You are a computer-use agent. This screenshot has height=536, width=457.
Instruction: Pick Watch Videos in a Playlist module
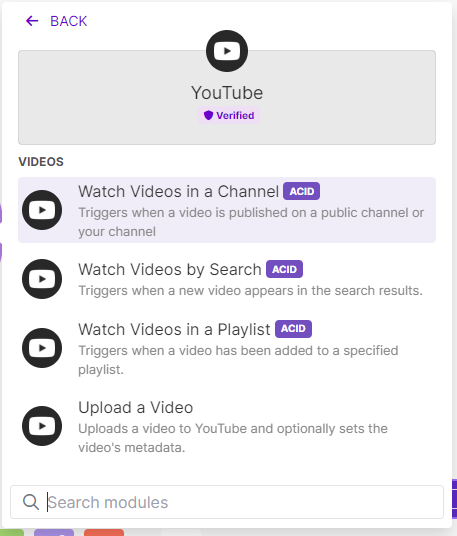click(x=227, y=348)
